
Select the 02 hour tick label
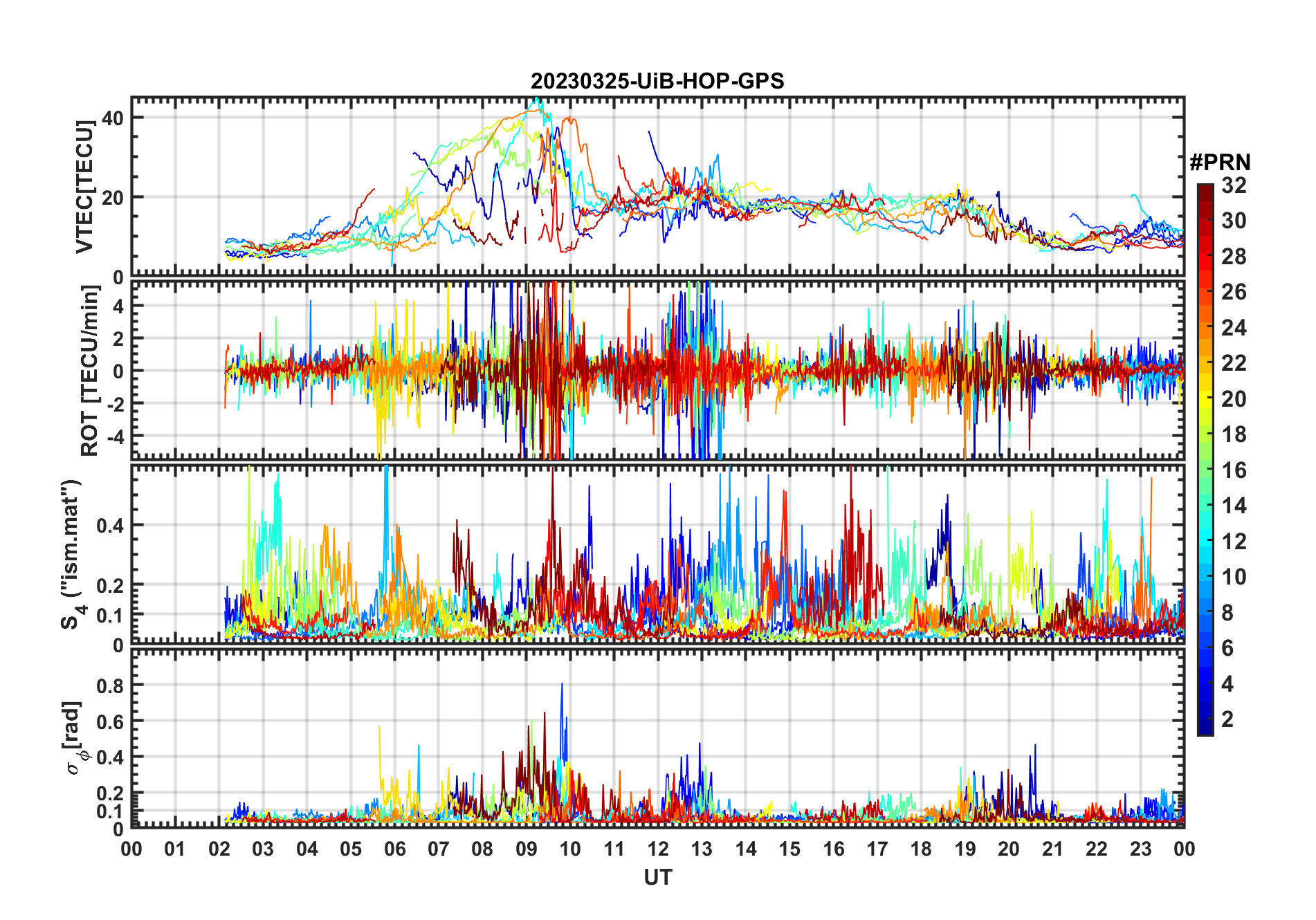(x=219, y=849)
